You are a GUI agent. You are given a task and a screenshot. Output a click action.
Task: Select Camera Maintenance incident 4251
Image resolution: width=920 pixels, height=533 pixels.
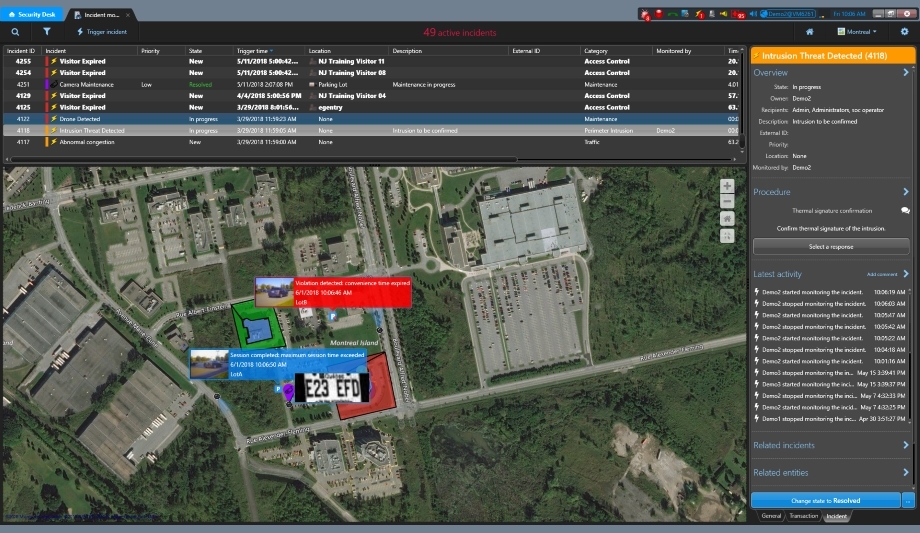(x=372, y=85)
